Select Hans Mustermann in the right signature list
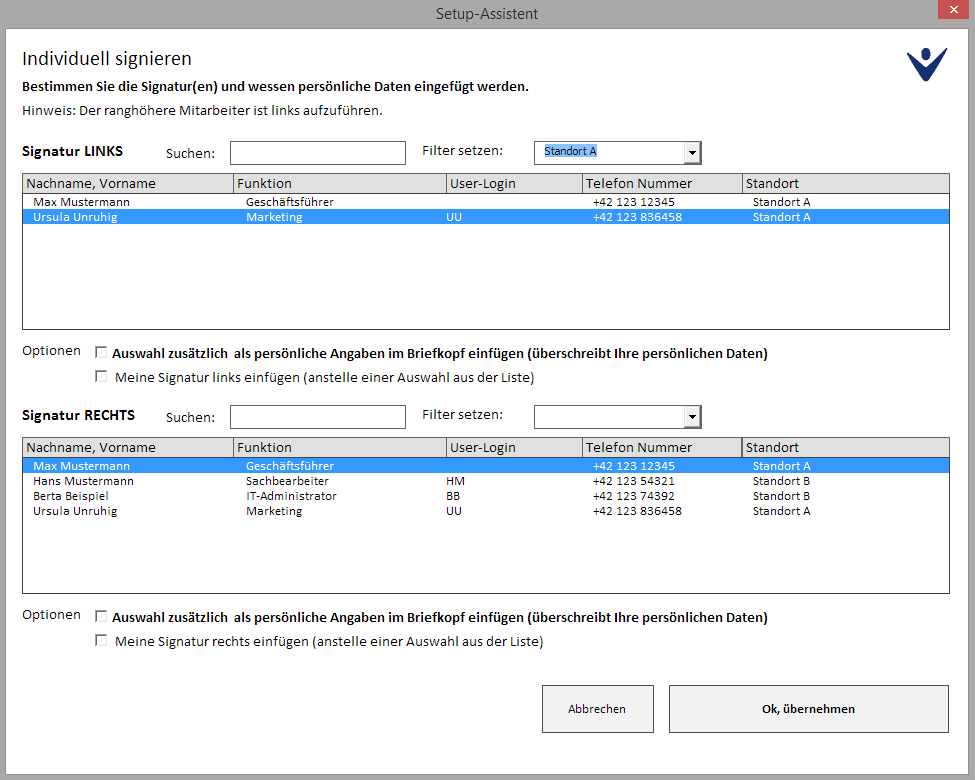The height and width of the screenshot is (780, 975). (x=83, y=481)
